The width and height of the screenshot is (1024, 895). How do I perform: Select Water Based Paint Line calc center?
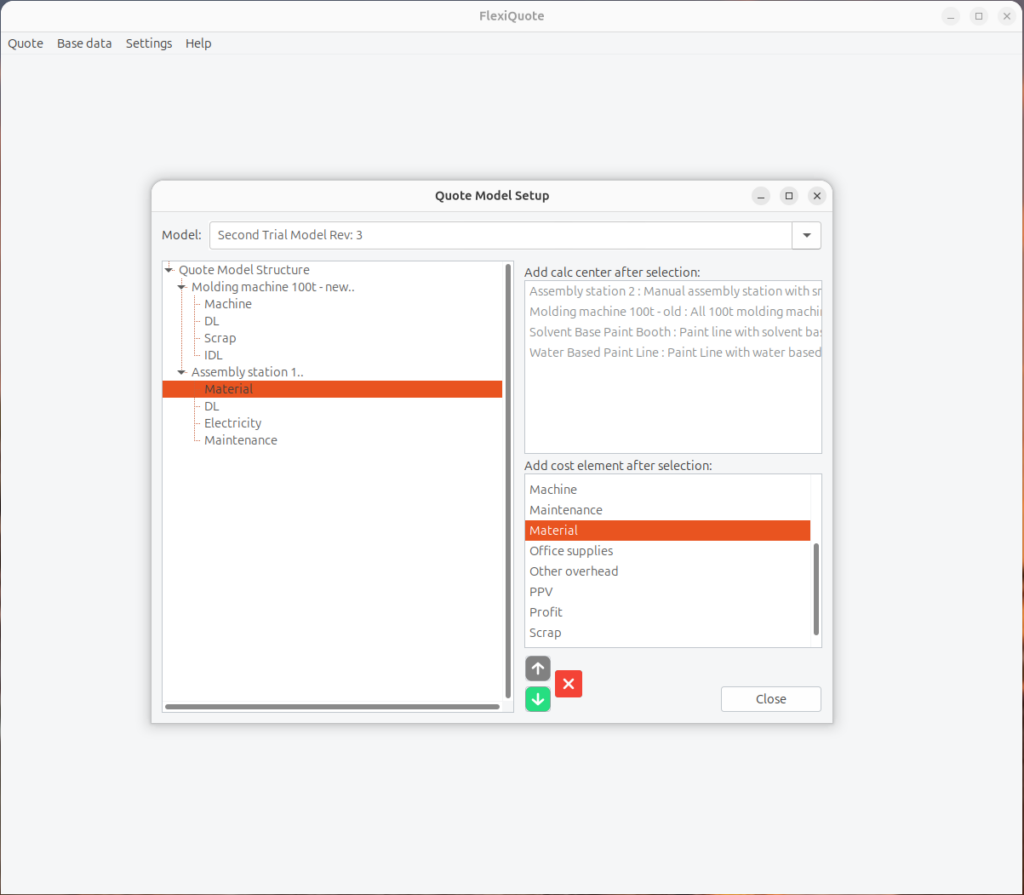point(674,352)
